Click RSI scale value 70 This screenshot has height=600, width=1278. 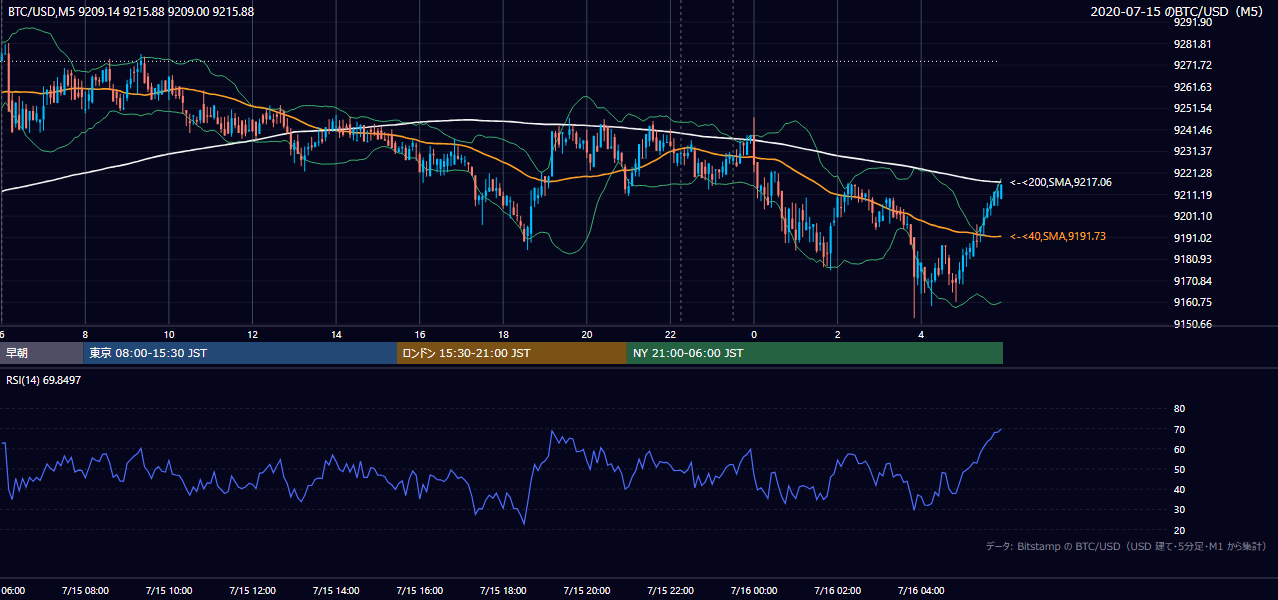click(1179, 429)
